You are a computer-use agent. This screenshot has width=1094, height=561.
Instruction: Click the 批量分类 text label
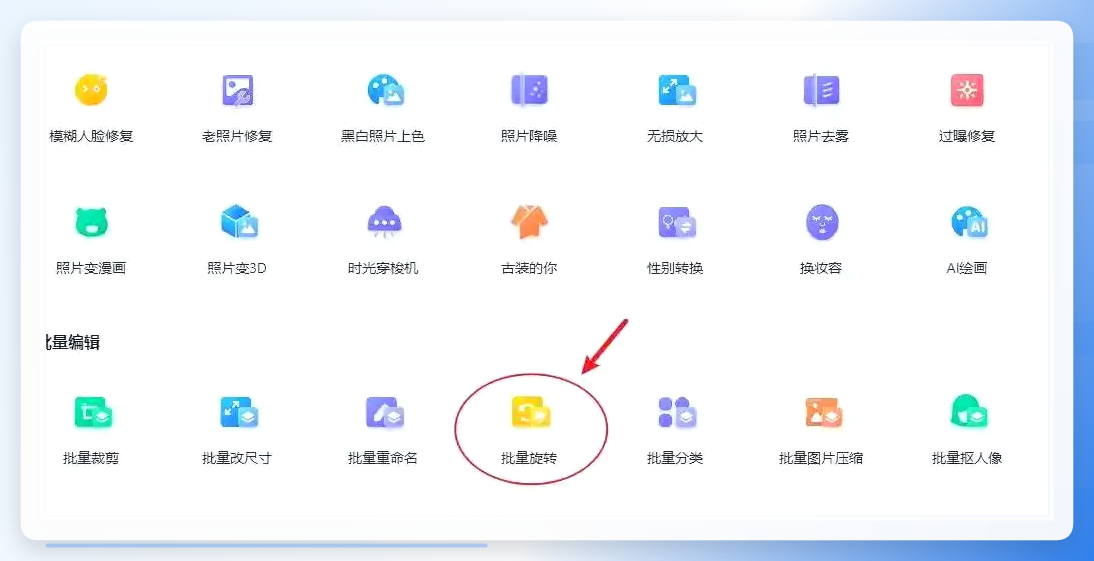tap(675, 458)
